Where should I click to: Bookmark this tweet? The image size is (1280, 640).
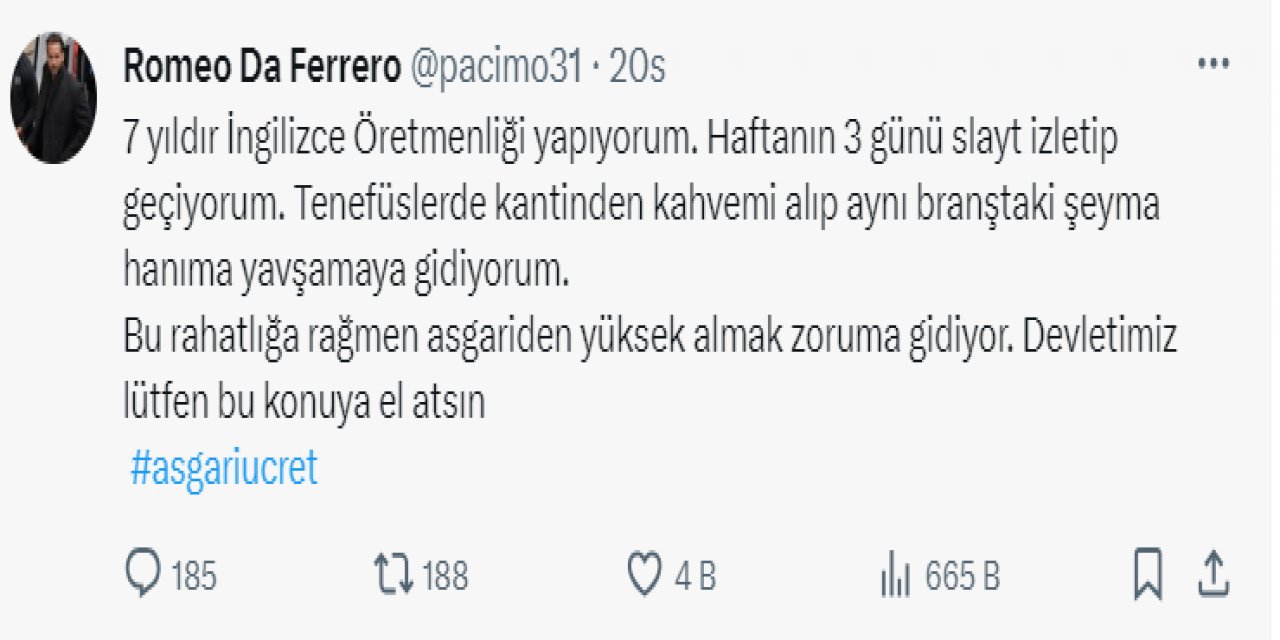1149,575
